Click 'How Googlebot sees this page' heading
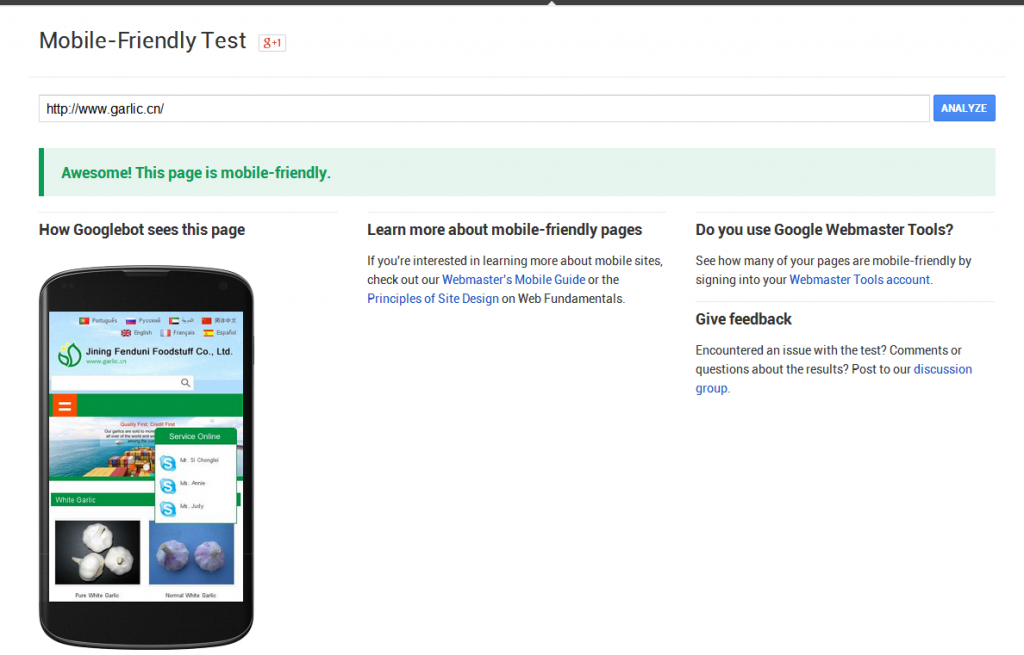Image resolution: width=1024 pixels, height=655 pixels. pos(142,230)
